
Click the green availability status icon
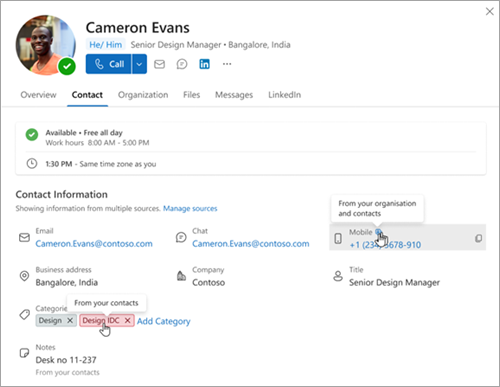coord(32,135)
